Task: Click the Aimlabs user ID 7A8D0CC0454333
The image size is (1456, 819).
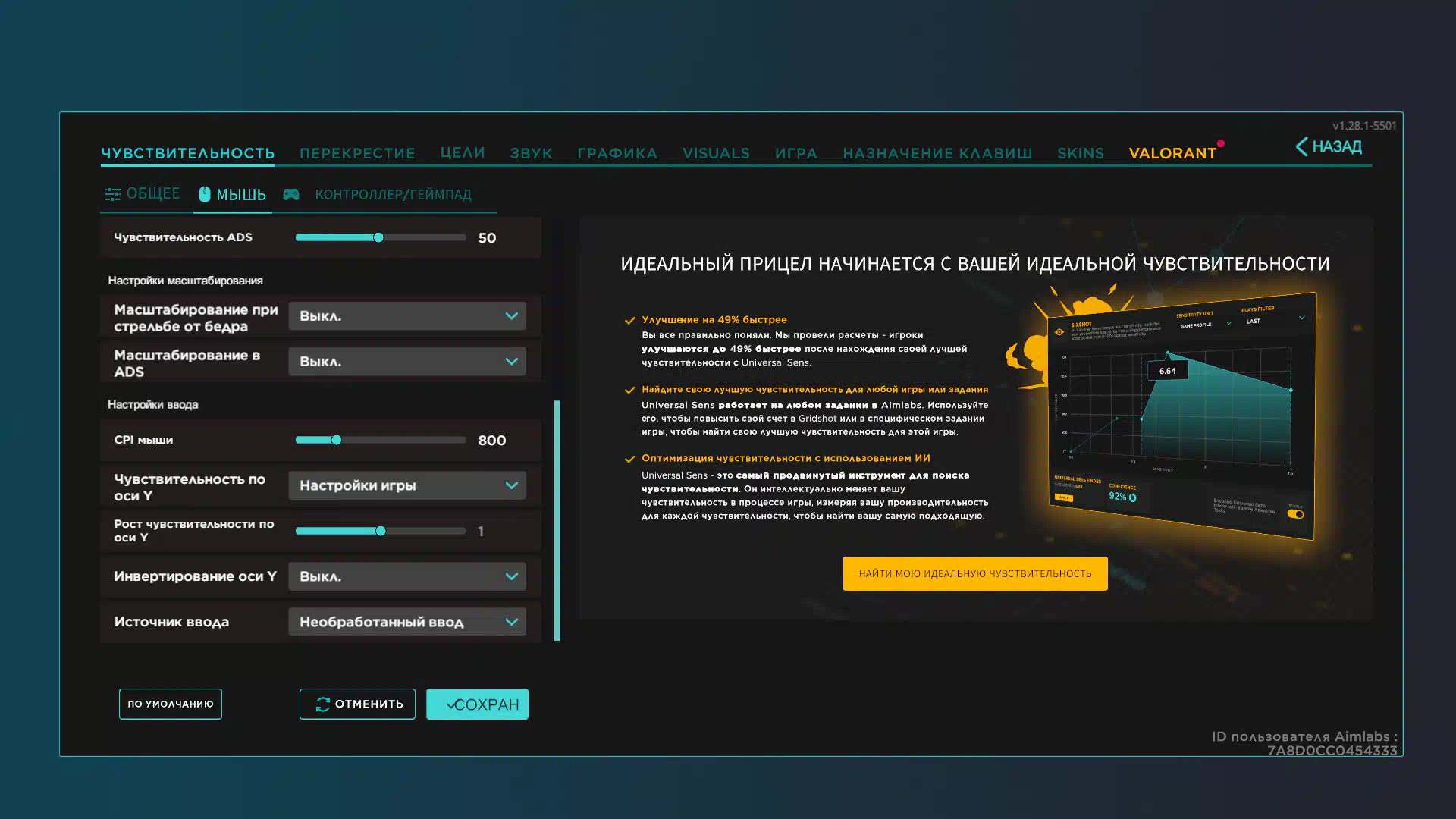Action: [x=1332, y=751]
